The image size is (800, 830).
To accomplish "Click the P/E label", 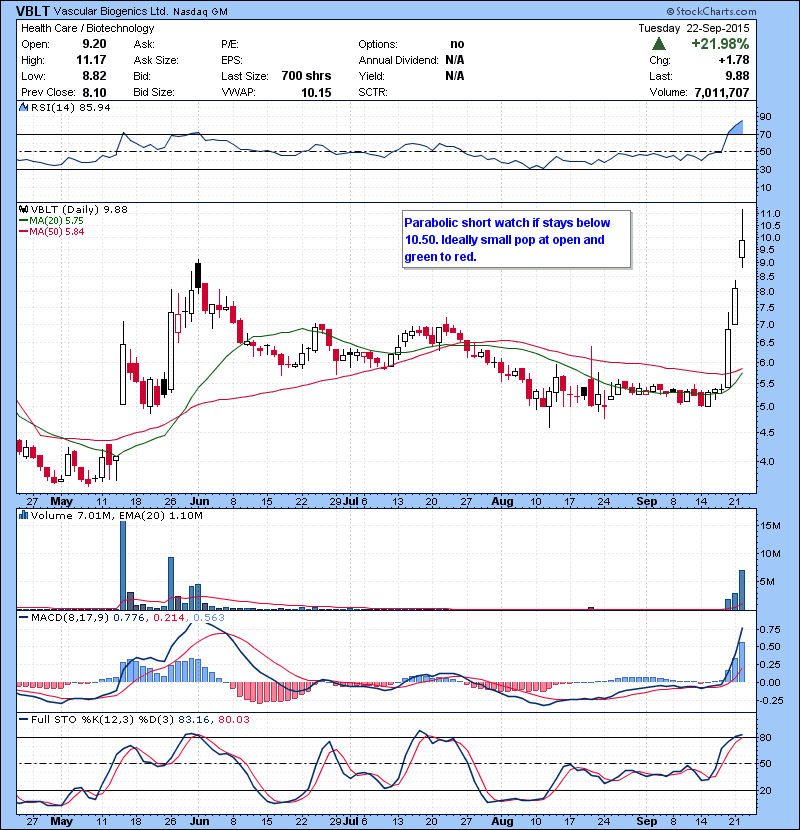I will (230, 44).
